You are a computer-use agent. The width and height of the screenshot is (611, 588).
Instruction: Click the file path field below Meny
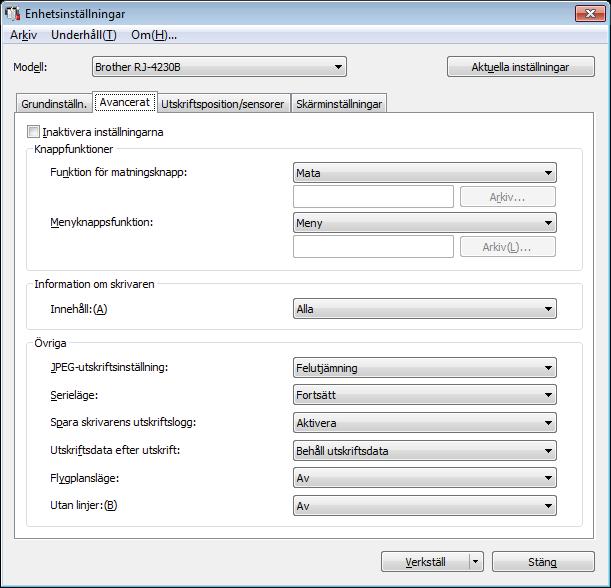373,247
